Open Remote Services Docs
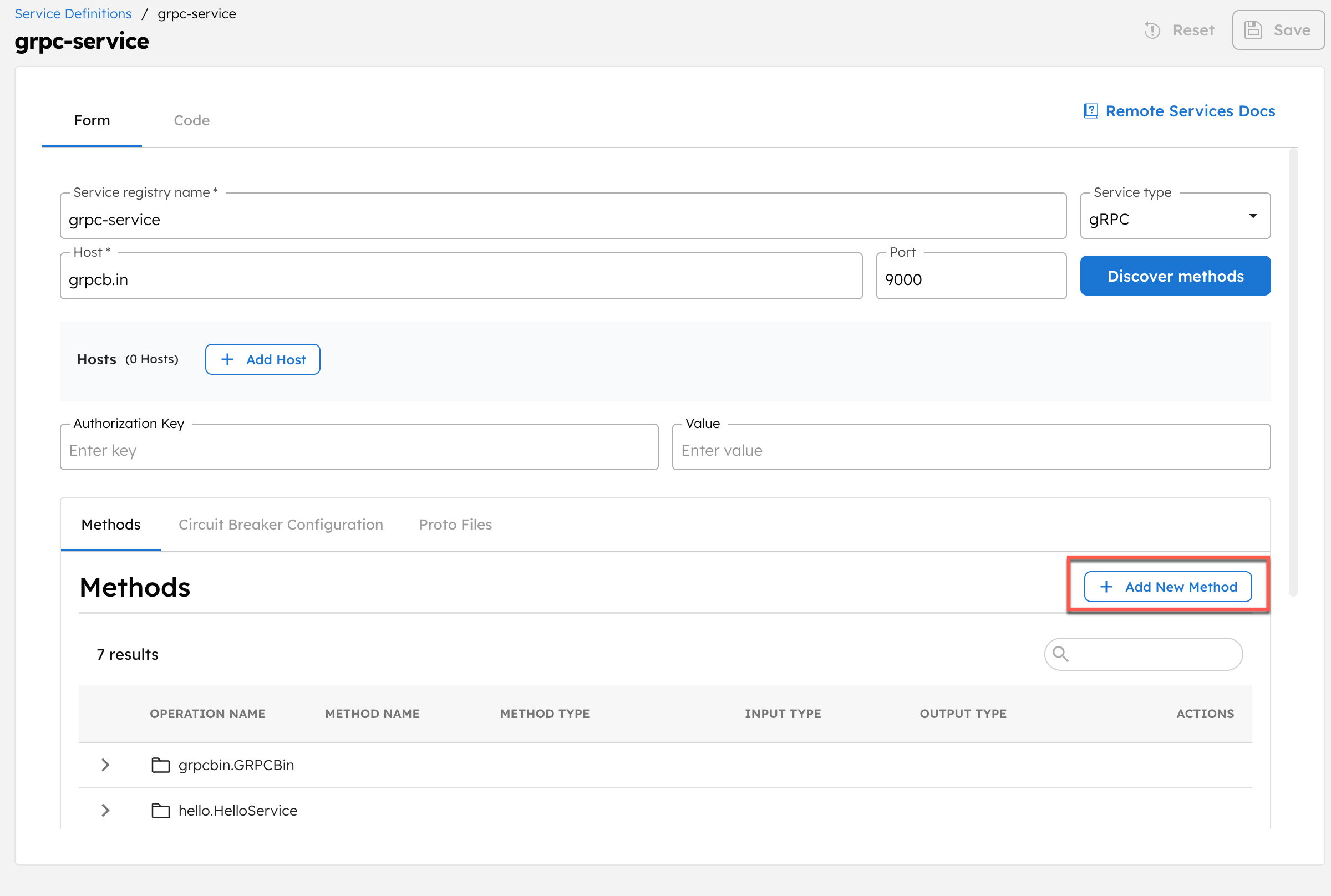The height and width of the screenshot is (896, 1331). 1190,111
